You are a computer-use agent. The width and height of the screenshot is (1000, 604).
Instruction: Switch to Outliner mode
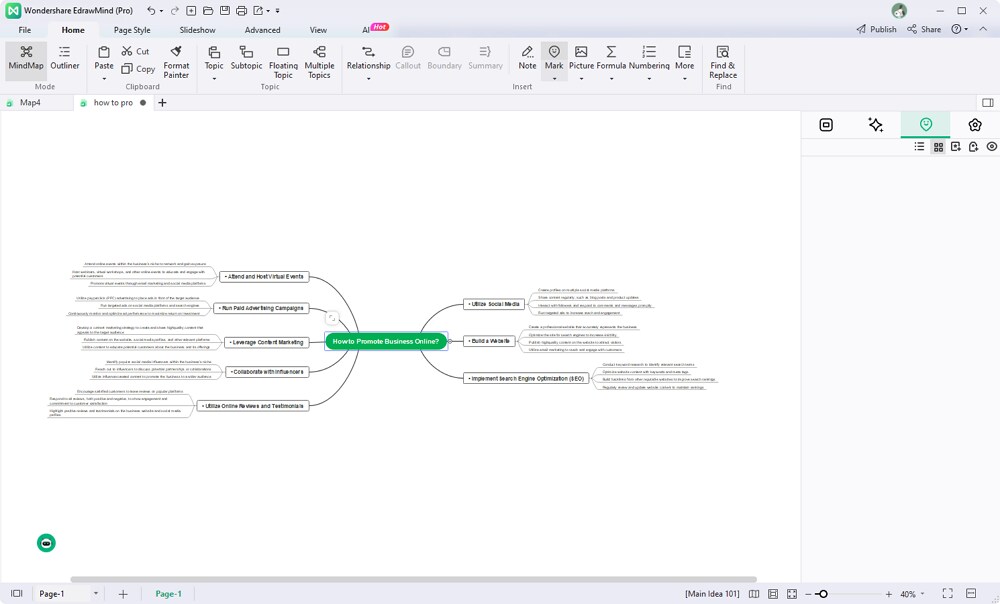65,57
